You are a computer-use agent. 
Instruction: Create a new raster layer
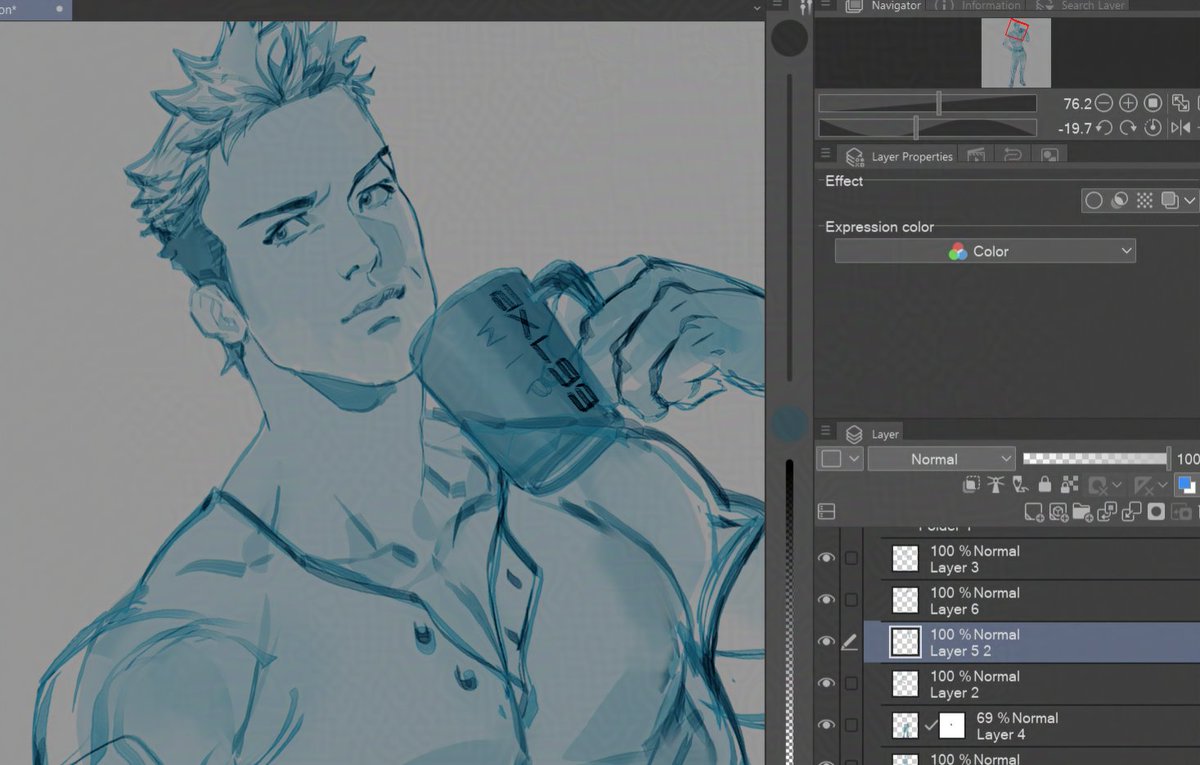click(1034, 512)
